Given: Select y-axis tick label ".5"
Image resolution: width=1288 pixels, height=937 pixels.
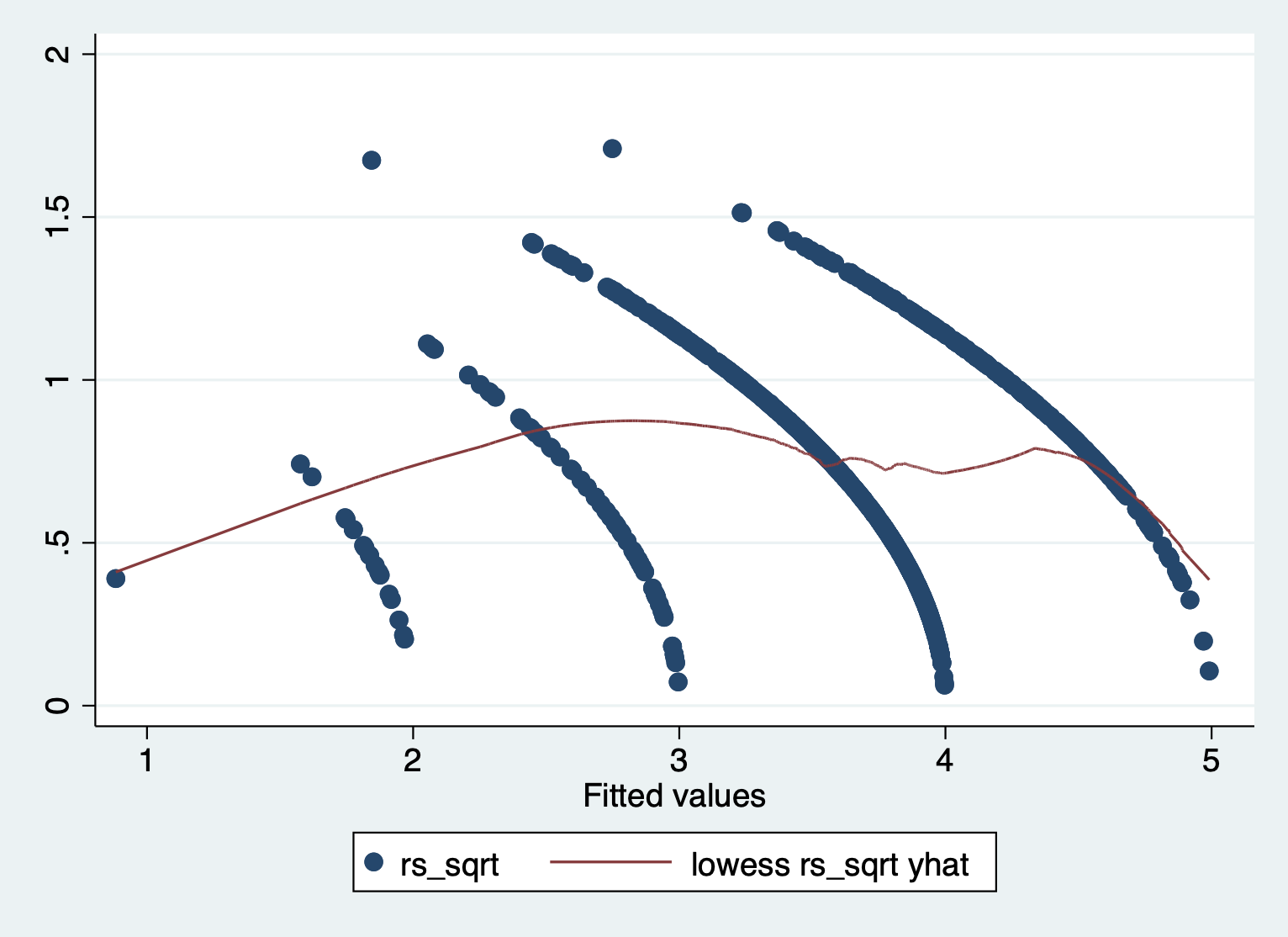Looking at the screenshot, I should (59, 543).
